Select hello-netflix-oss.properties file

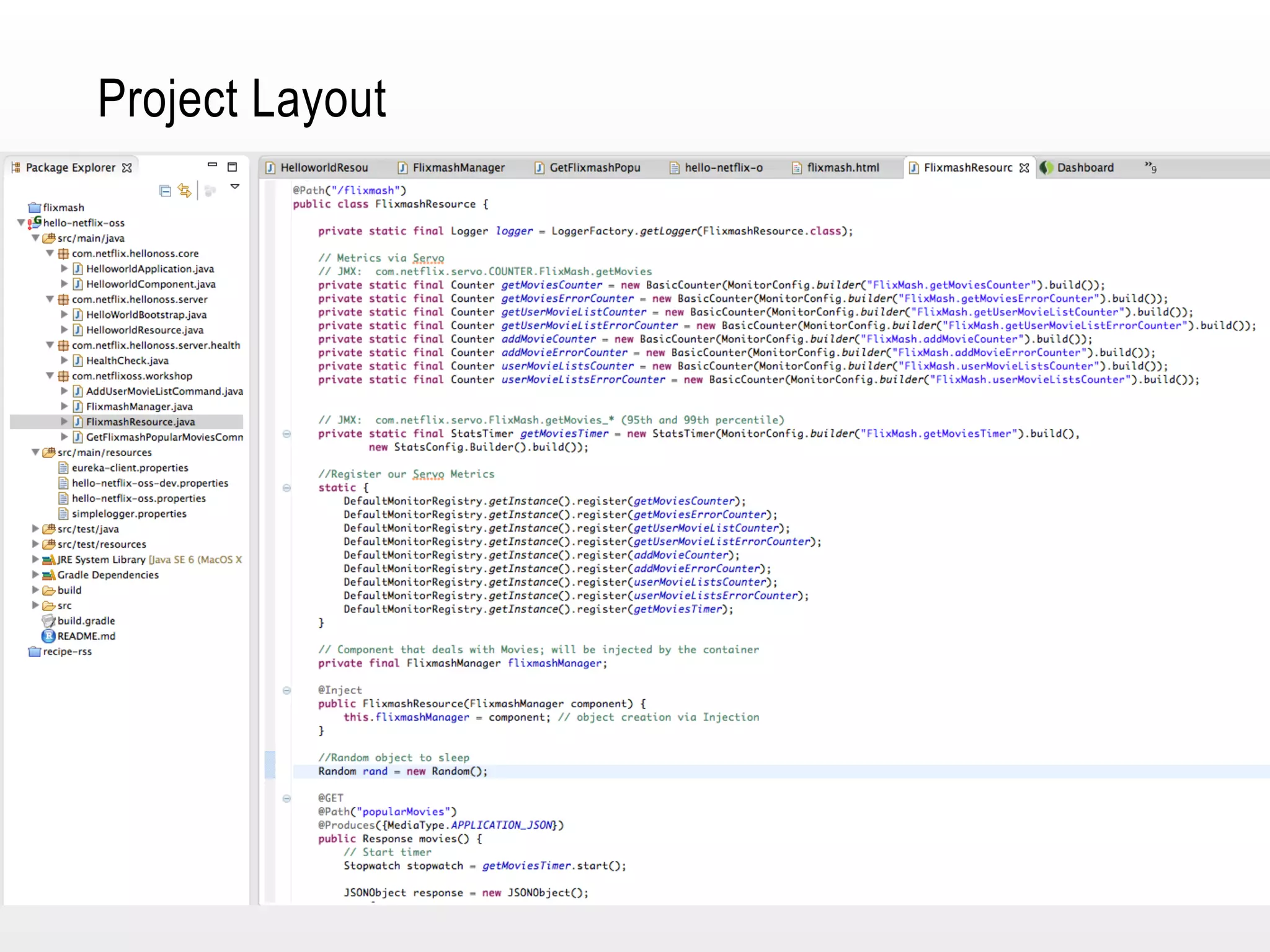[138, 498]
